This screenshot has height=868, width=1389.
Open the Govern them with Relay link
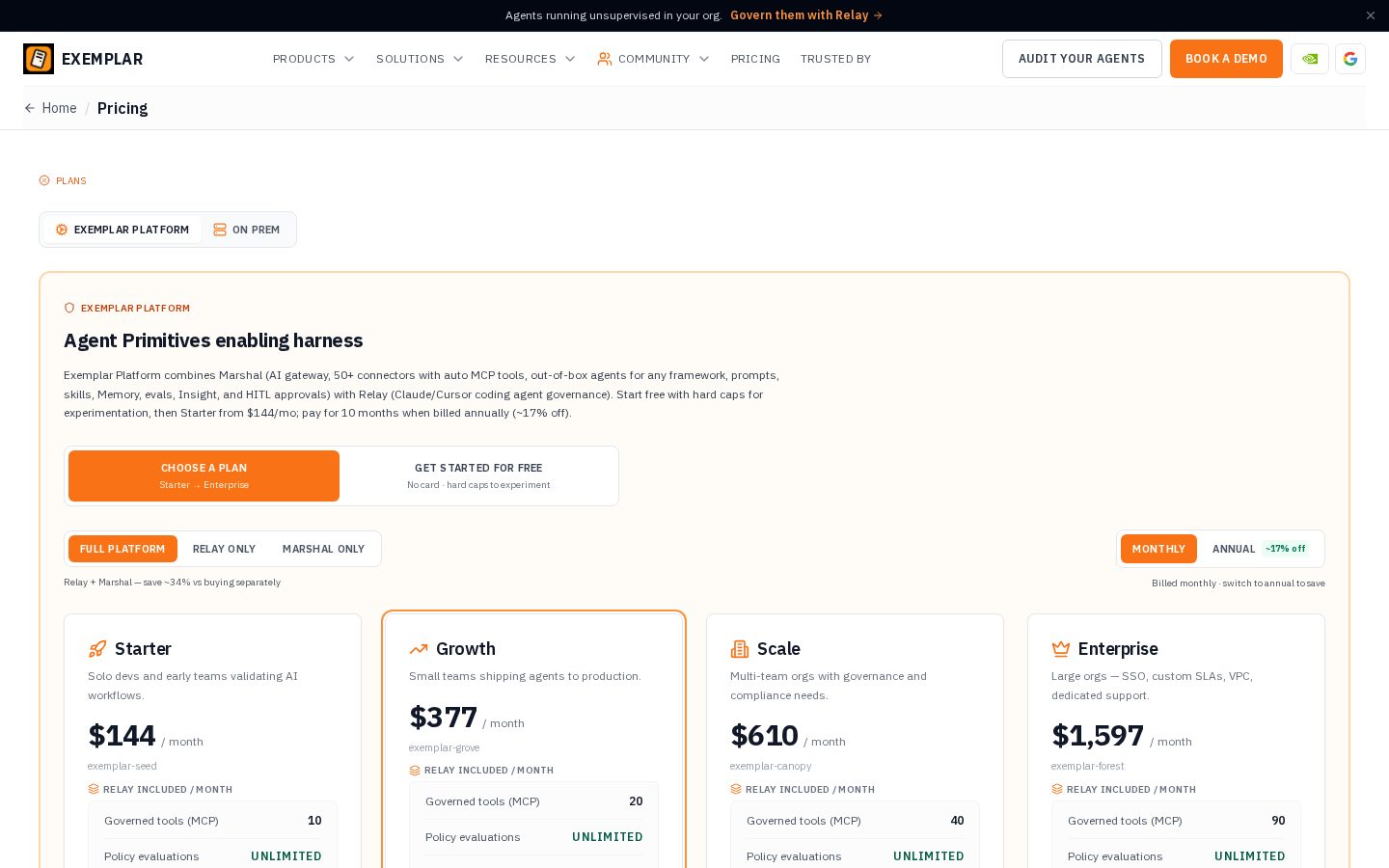point(806,15)
